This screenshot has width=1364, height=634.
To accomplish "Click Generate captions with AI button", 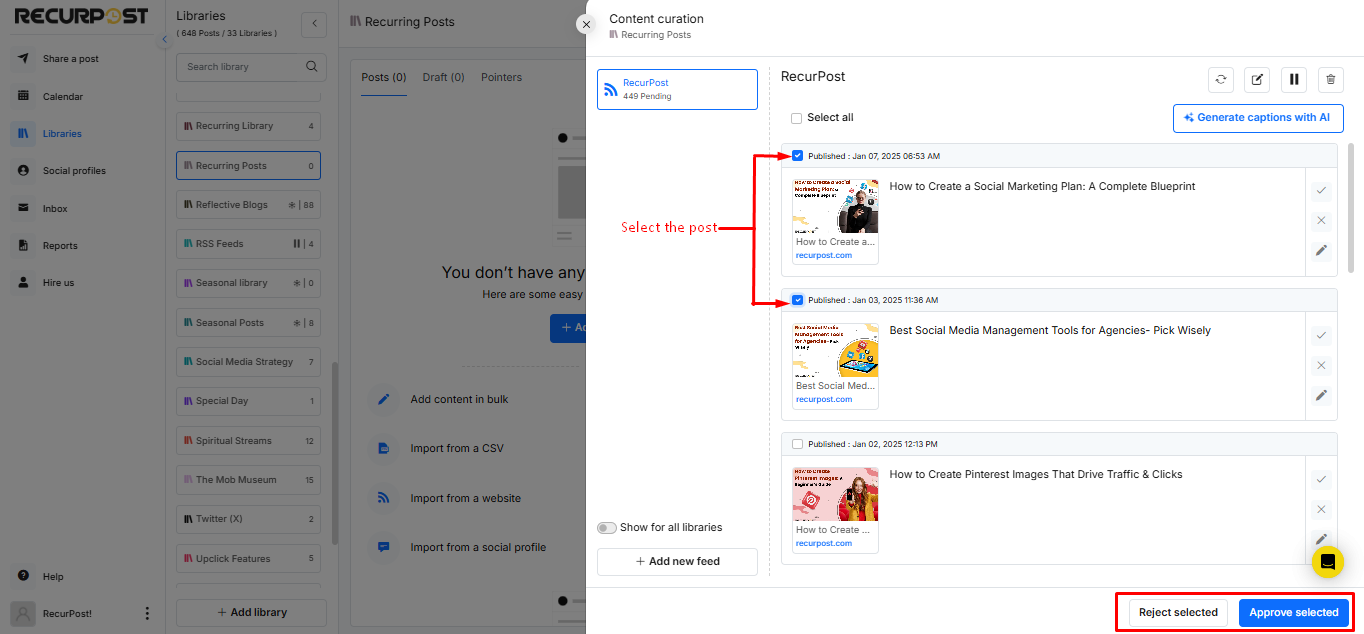I will (x=1258, y=118).
